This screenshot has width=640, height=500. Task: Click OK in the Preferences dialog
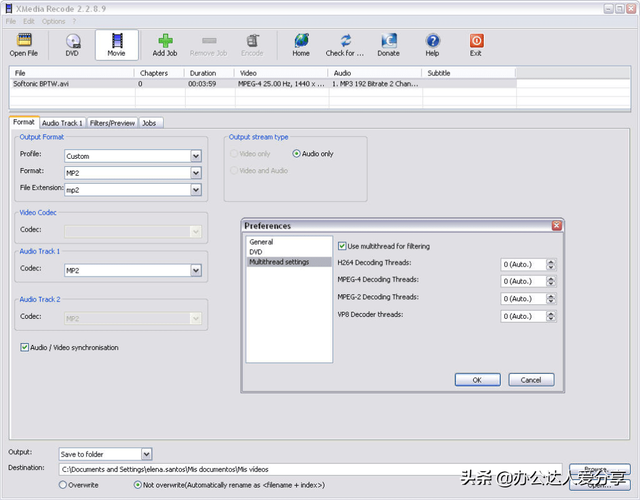pos(478,380)
